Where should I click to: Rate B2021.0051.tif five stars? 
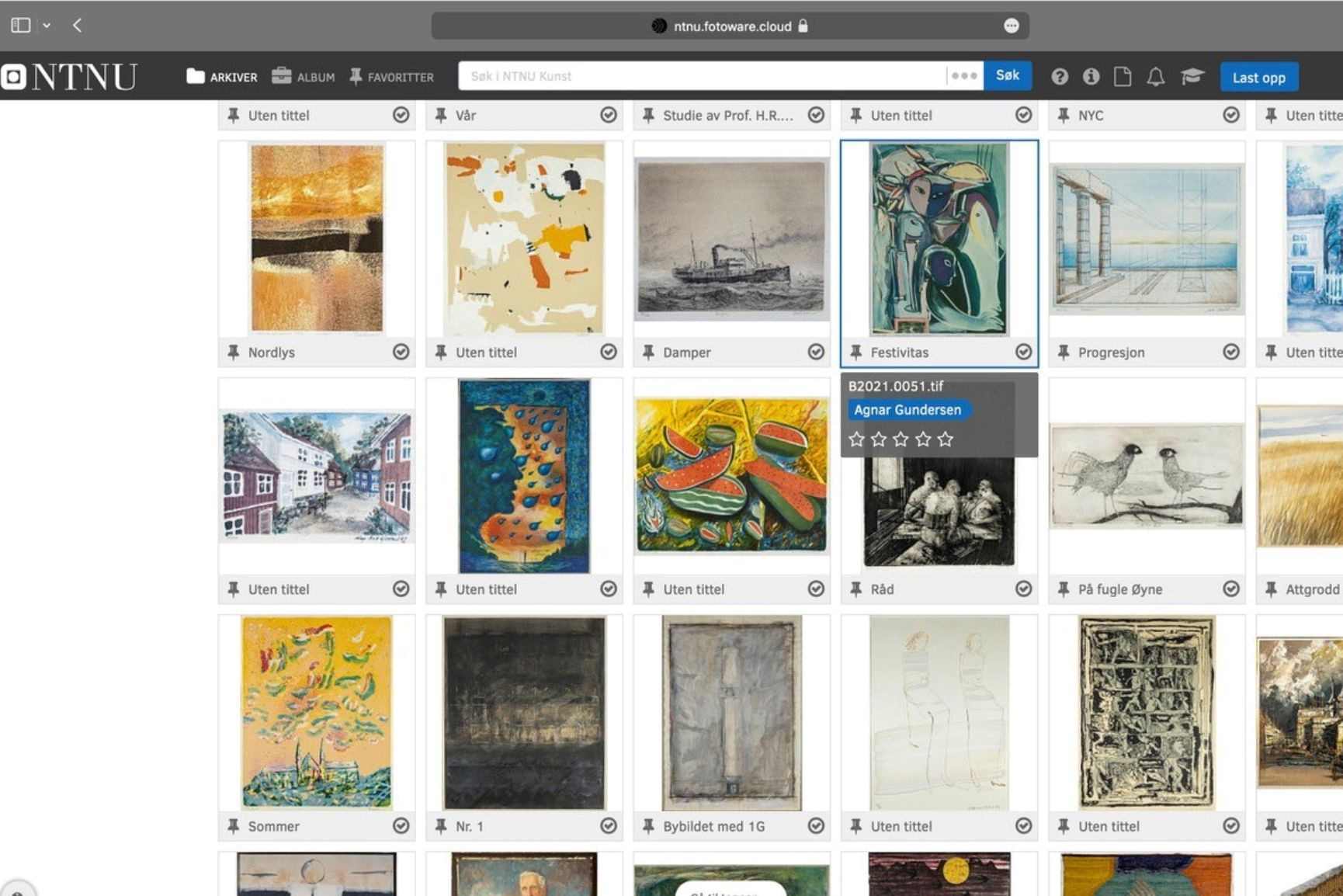(945, 439)
